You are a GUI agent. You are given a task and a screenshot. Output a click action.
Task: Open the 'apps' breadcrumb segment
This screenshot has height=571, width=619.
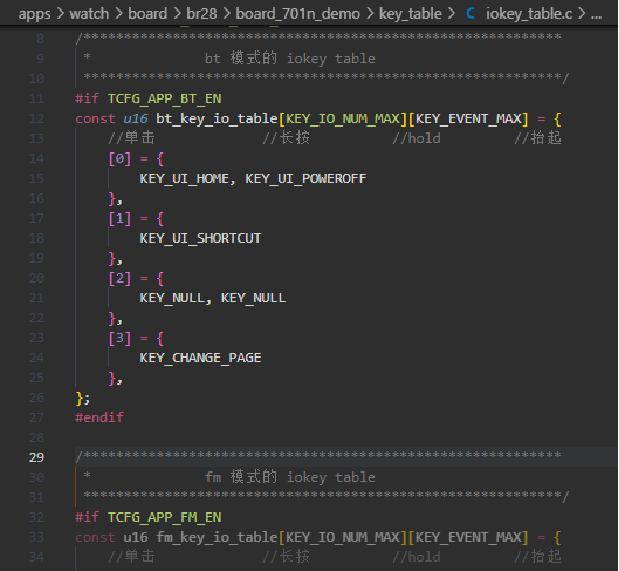[34, 14]
